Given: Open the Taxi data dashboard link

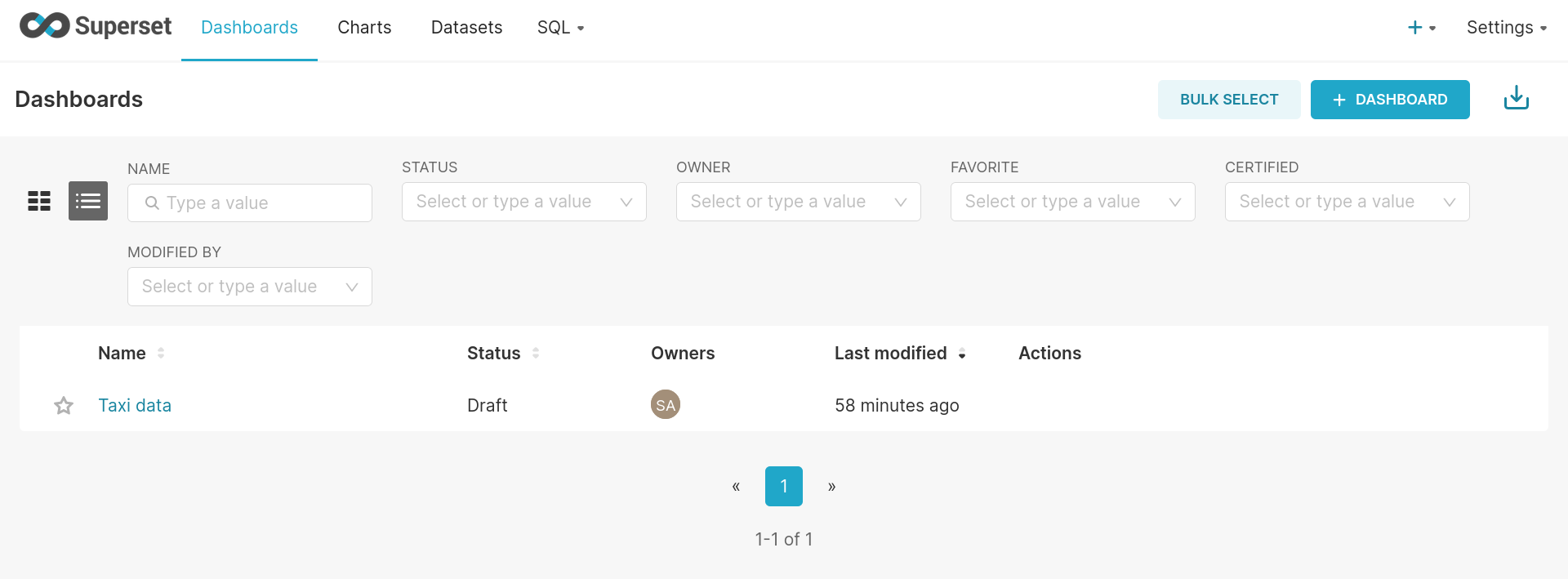Looking at the screenshot, I should [x=135, y=405].
